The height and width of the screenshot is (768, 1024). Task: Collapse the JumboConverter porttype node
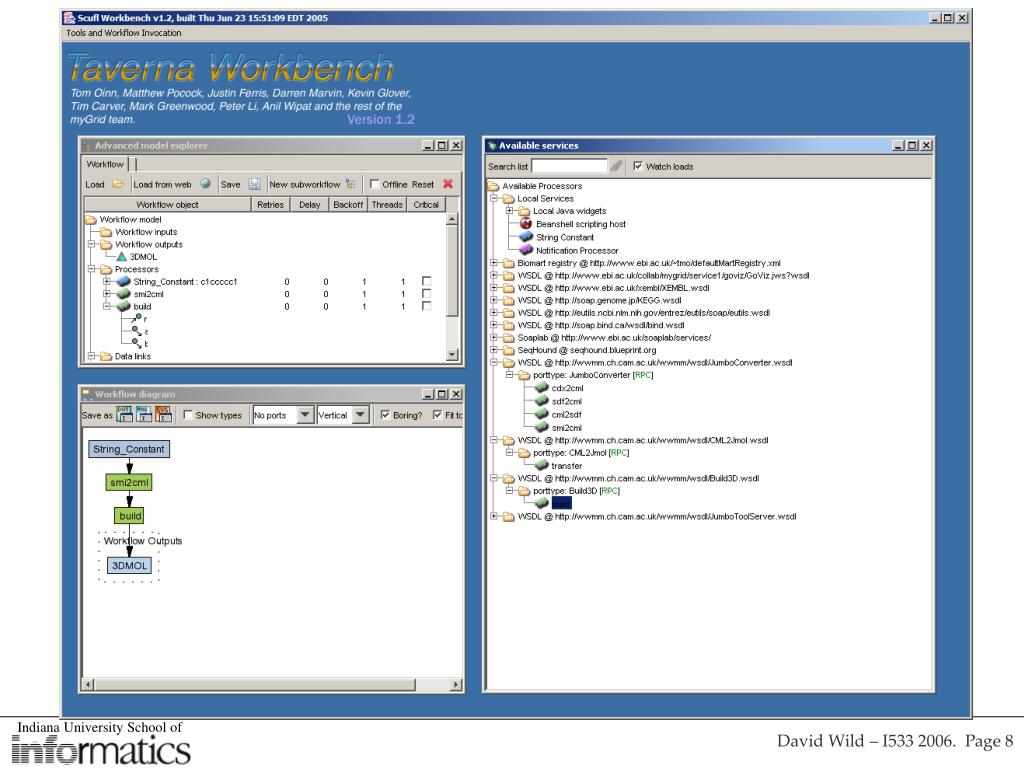(x=509, y=375)
